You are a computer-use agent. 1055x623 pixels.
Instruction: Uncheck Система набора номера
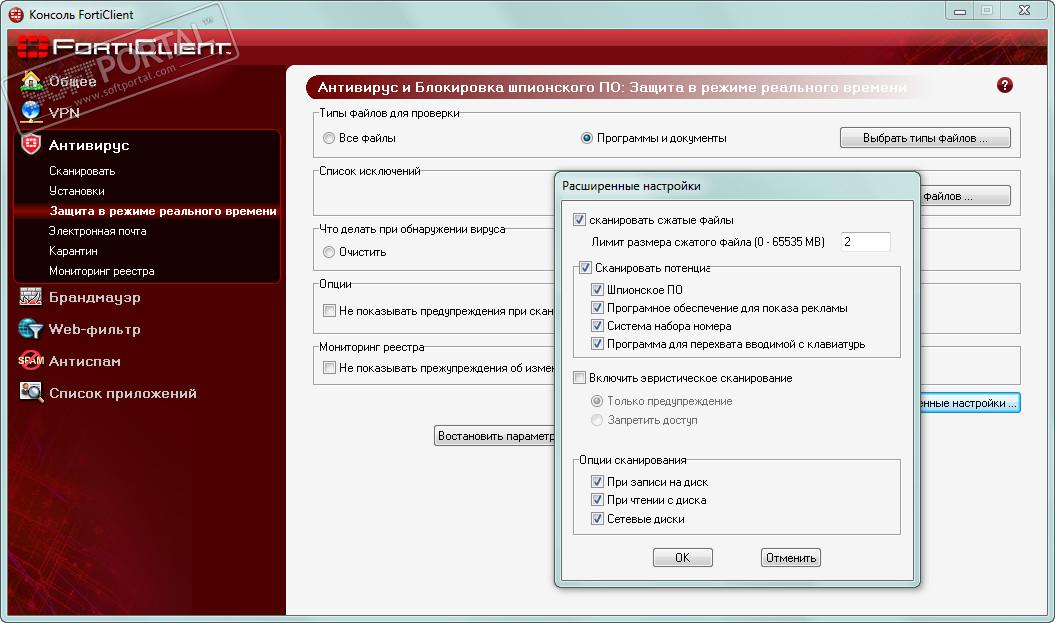597,326
